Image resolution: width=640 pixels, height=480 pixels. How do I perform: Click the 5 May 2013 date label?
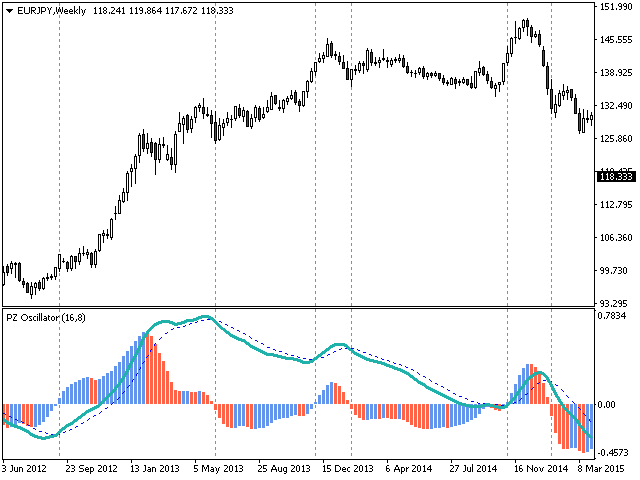coord(219,467)
